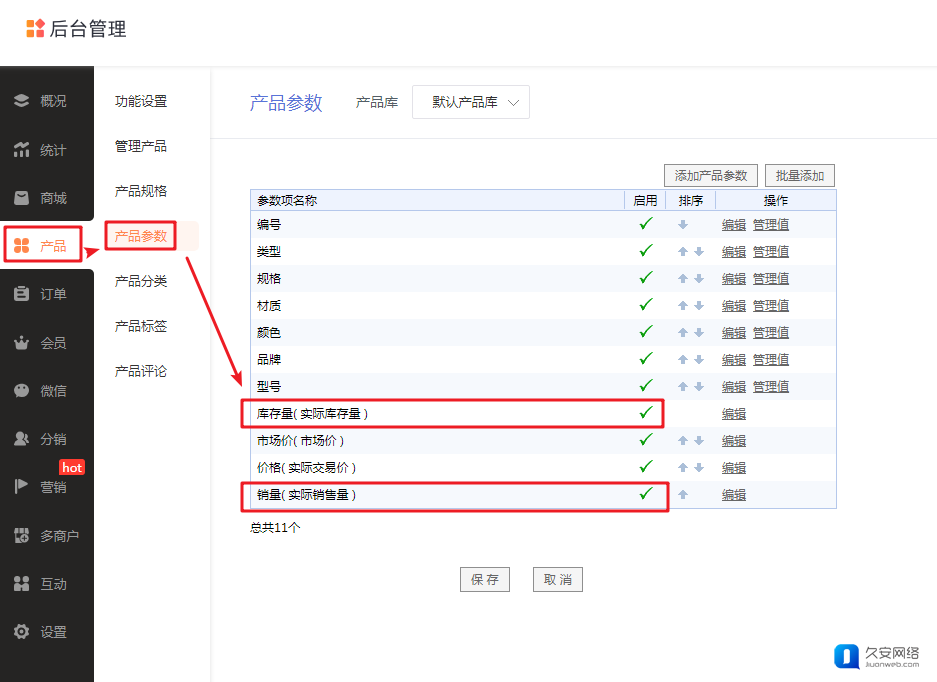Click the 微信 chat bubble icon
937x682 pixels.
[x=21, y=391]
